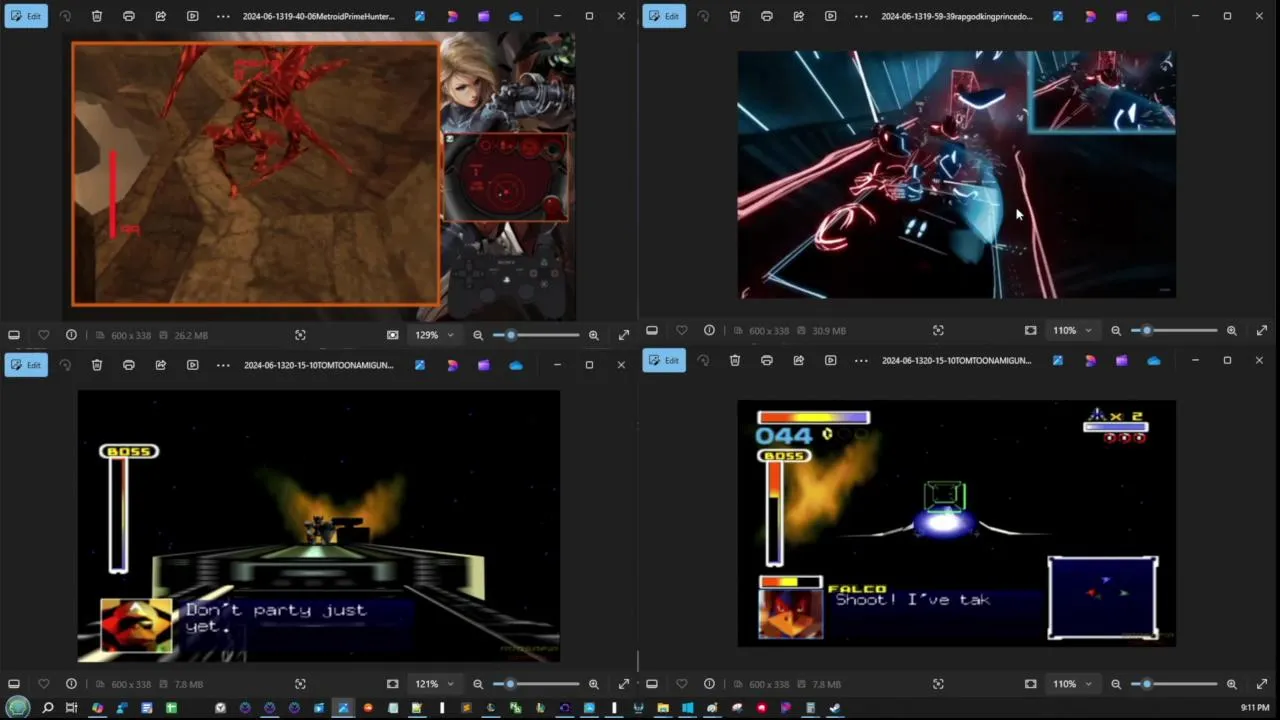Favorite the rapgodking image
1280x720 pixels.
click(x=681, y=330)
